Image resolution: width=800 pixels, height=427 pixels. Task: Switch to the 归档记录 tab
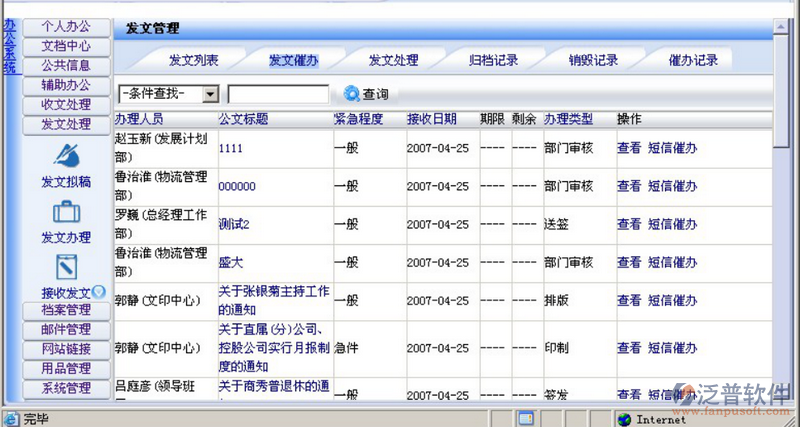pos(494,60)
